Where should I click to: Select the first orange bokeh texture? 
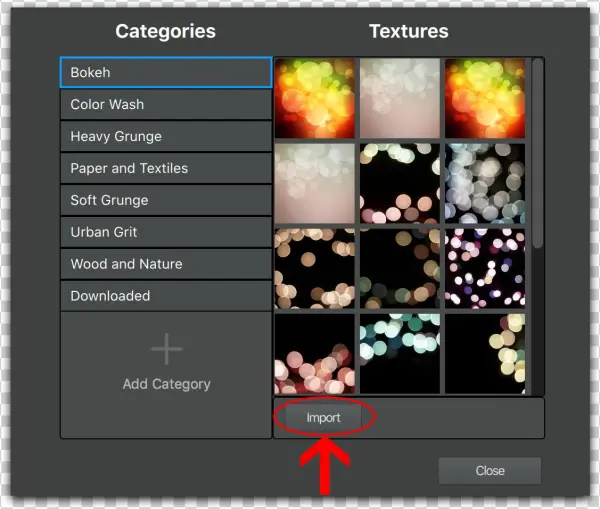click(x=315, y=98)
